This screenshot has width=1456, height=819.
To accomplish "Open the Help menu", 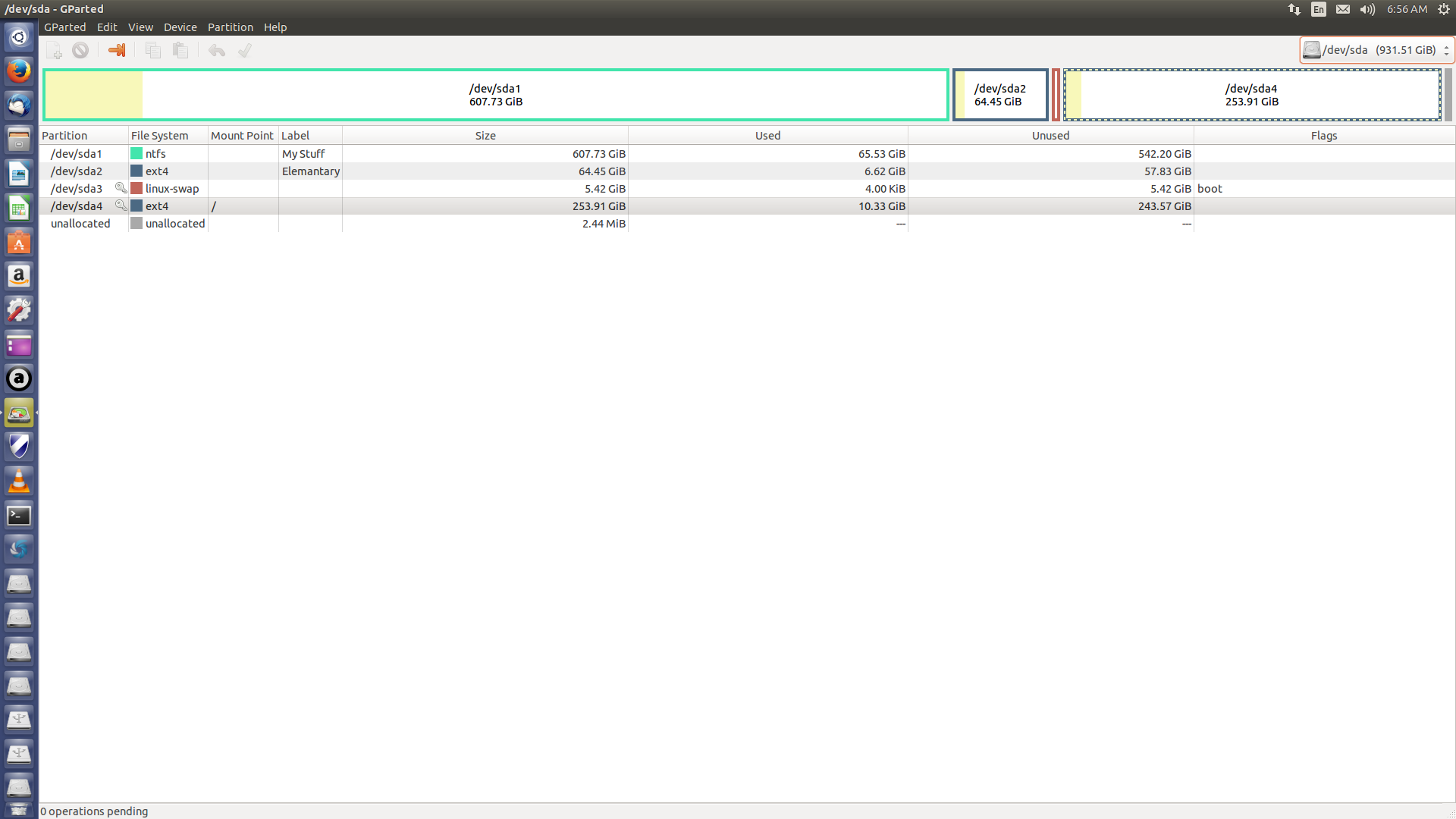I will point(275,27).
